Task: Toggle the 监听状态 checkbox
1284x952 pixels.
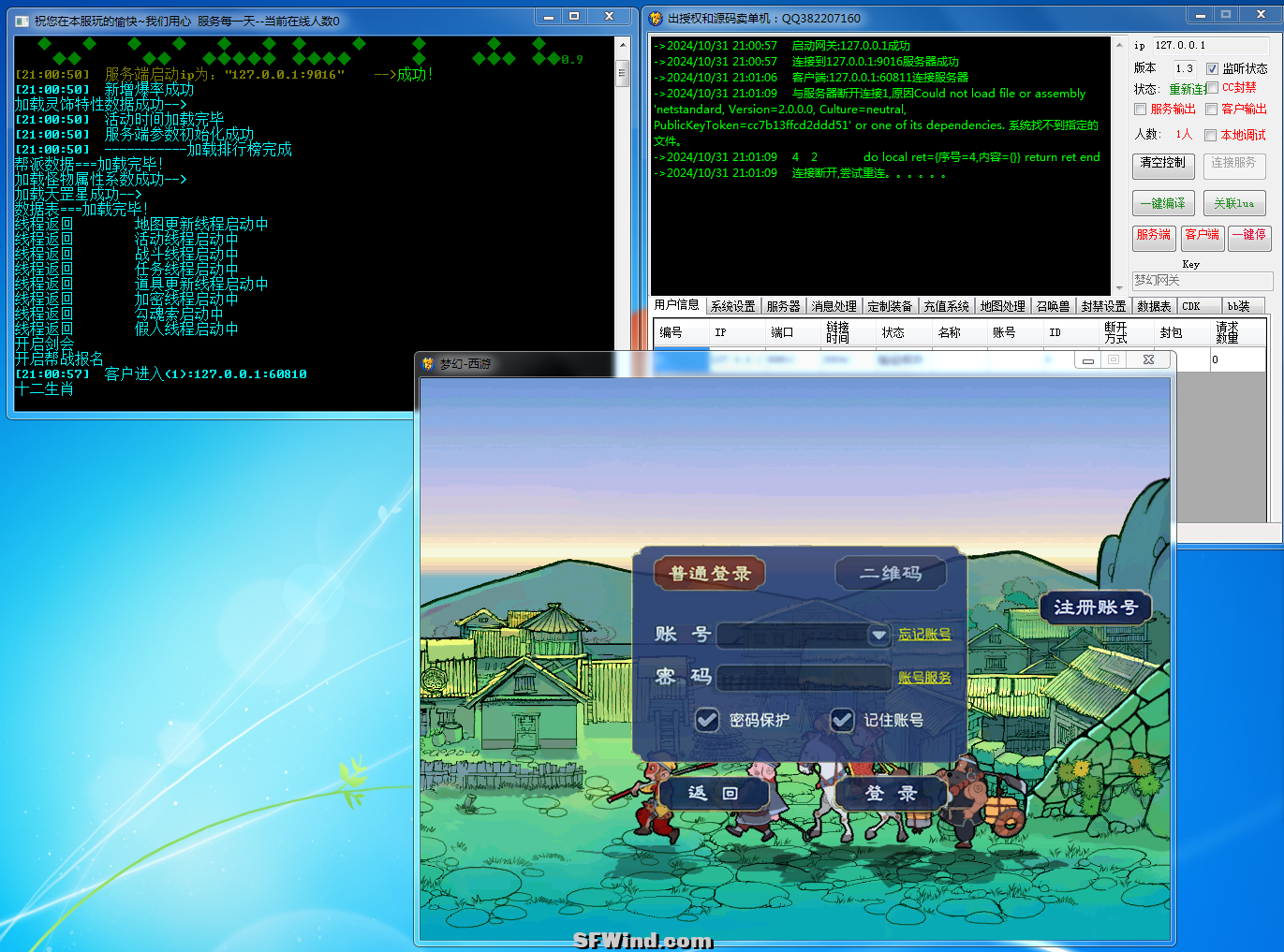Action: coord(1212,68)
